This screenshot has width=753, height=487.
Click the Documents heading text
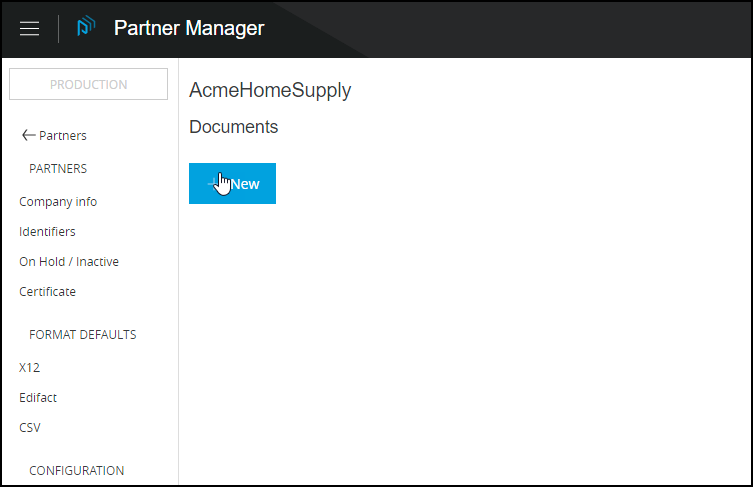(x=233, y=128)
